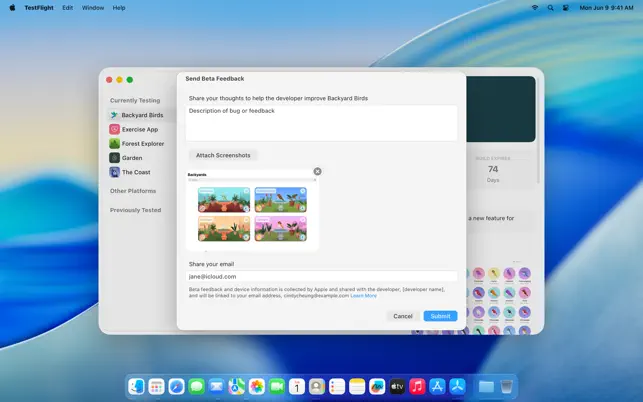Click the TestFlight icon in the dock
643x402 pixels.
coord(457,386)
